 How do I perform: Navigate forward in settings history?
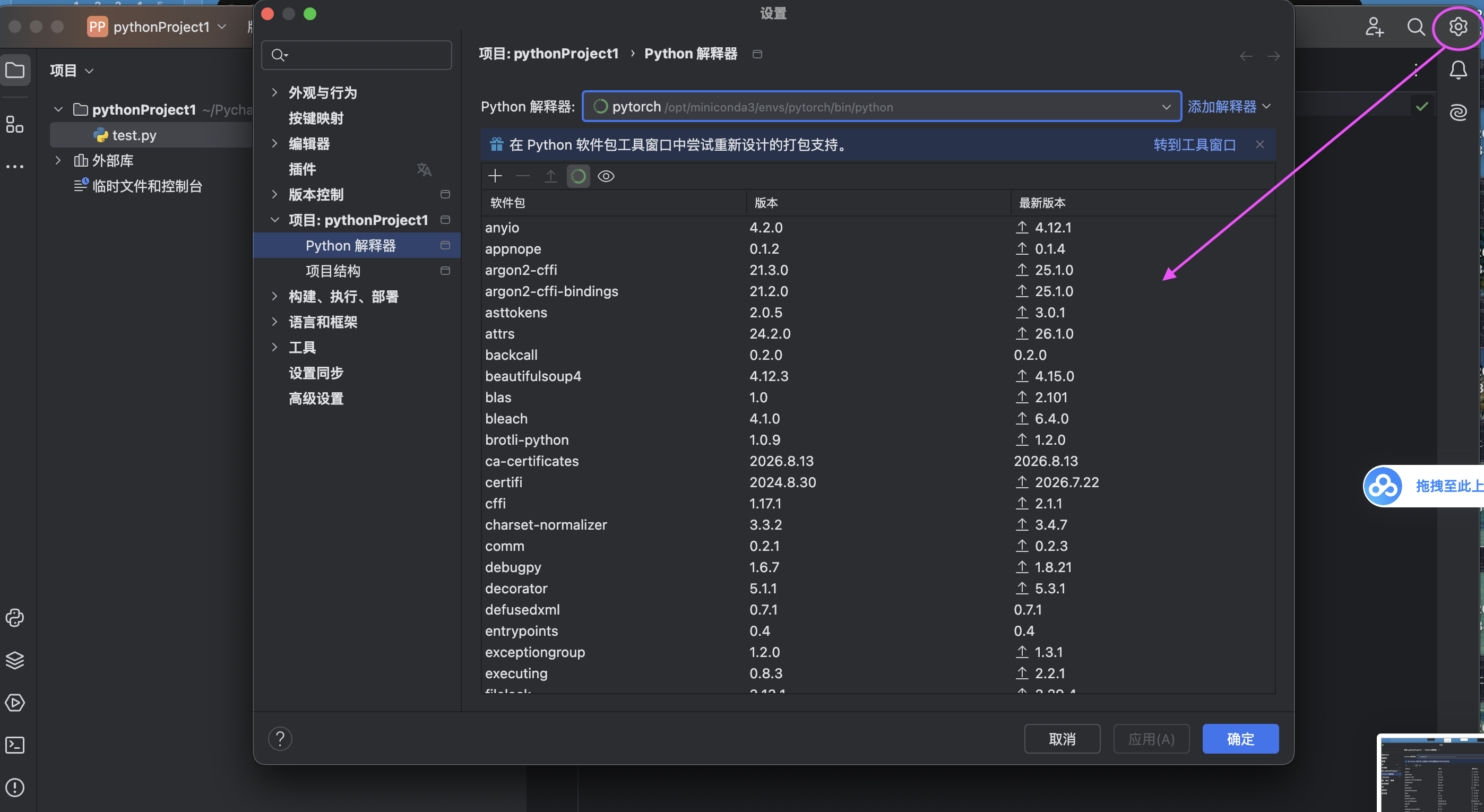[x=1273, y=56]
